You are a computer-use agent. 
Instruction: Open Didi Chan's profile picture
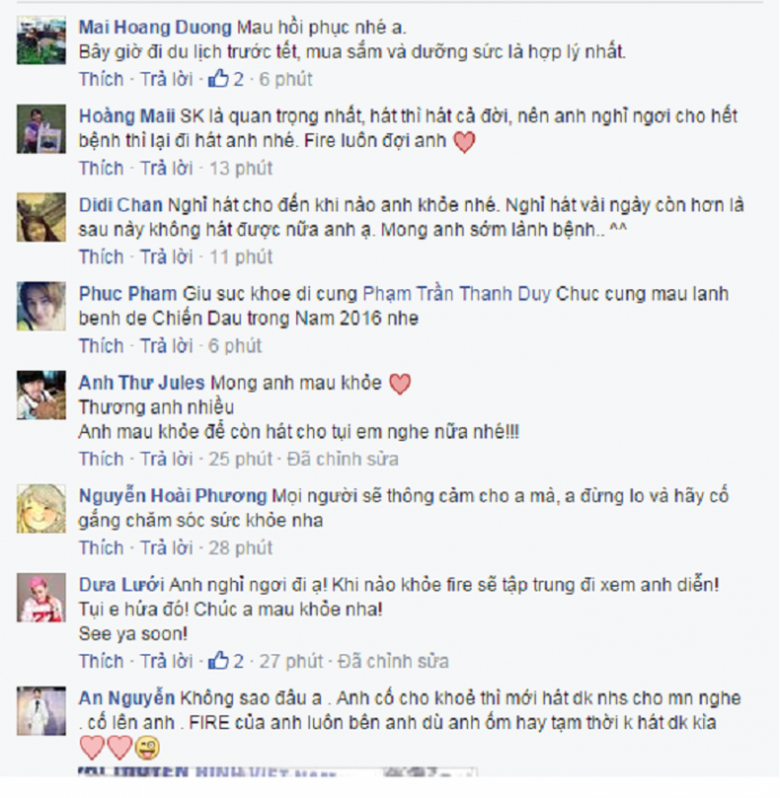pyautogui.click(x=41, y=217)
